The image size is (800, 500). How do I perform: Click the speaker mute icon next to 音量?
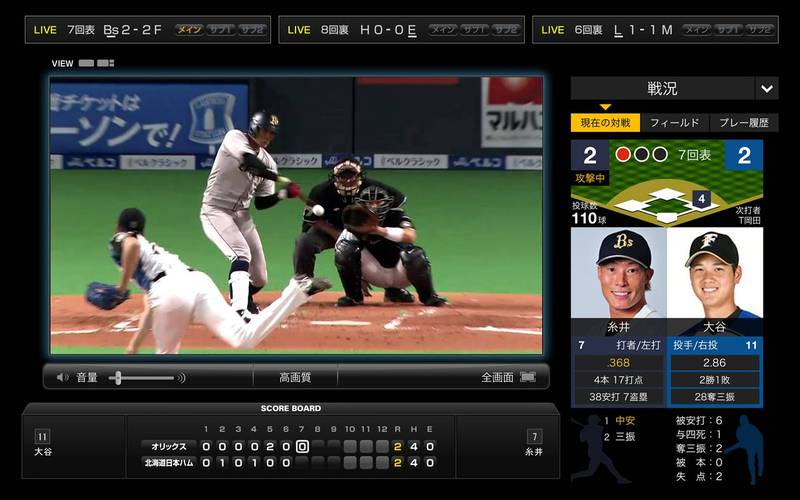click(62, 377)
